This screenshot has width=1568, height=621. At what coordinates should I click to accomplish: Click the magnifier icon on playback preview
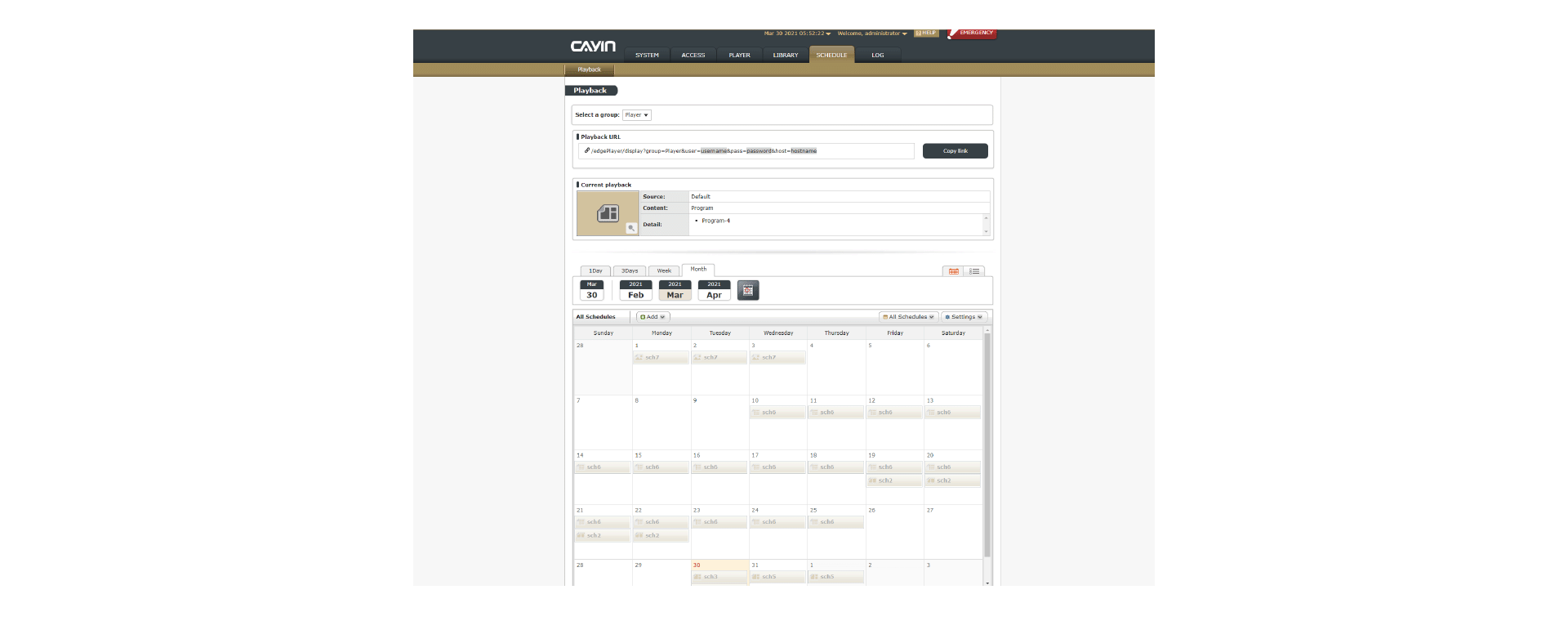tap(631, 229)
